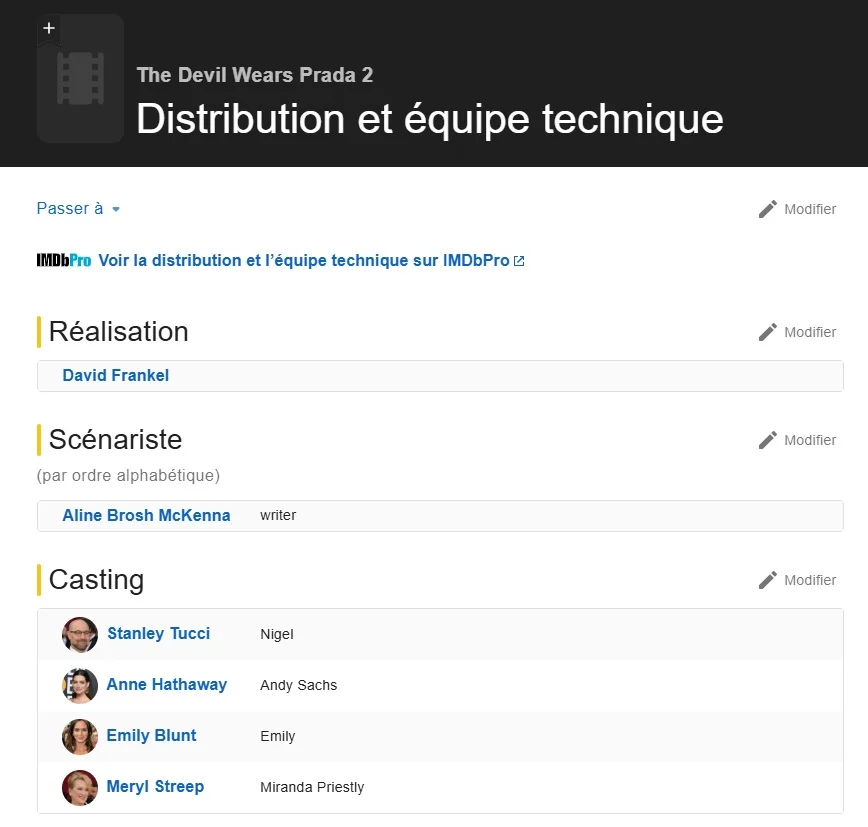The height and width of the screenshot is (827, 868).
Task: Click the Andy Sachs character name
Action: [x=298, y=686]
